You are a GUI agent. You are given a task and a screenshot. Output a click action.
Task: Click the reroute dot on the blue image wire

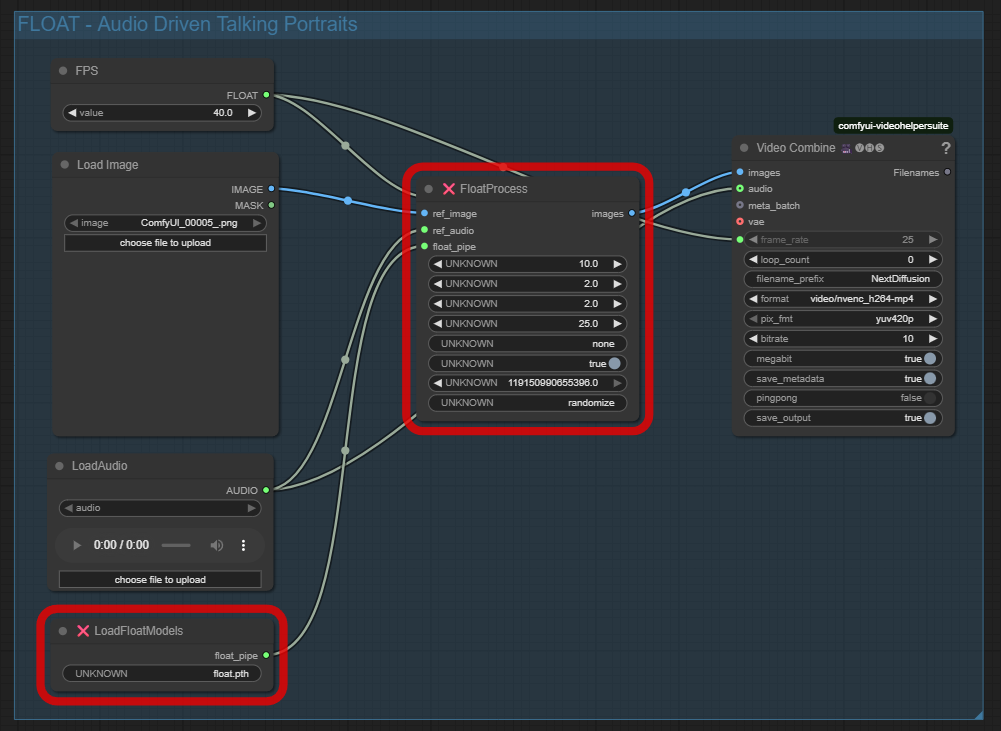(x=348, y=200)
